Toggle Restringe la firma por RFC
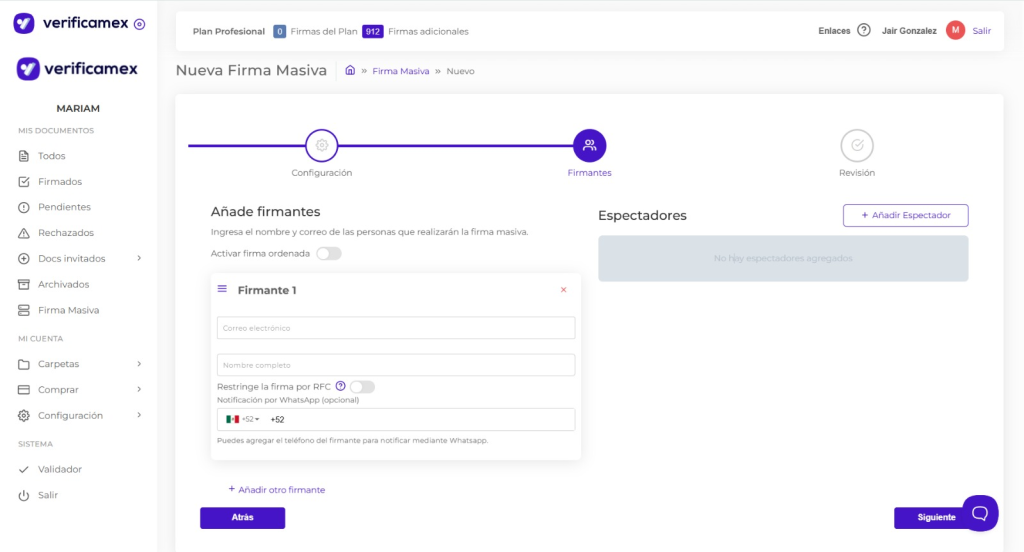The width and height of the screenshot is (1024, 552). [361, 387]
